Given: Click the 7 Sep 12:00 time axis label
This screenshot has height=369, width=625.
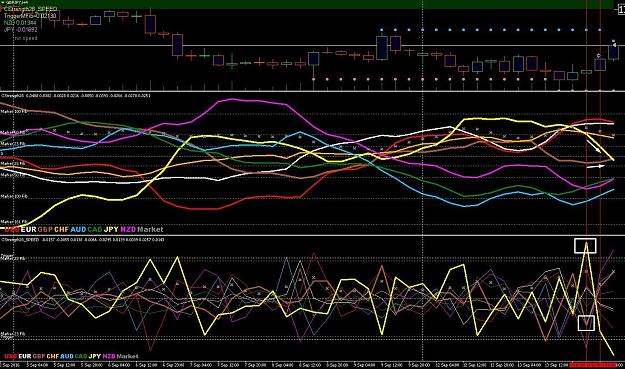Looking at the screenshot, I should pyautogui.click(x=228, y=365).
